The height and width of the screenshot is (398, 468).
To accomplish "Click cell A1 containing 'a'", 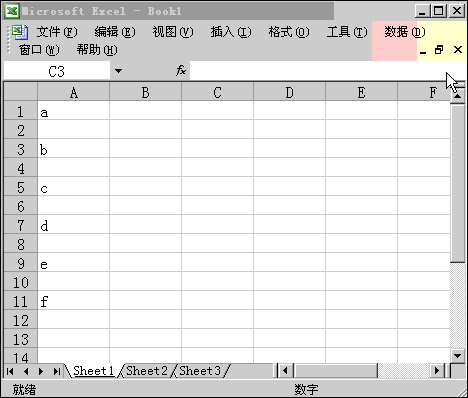I will click(x=74, y=111).
